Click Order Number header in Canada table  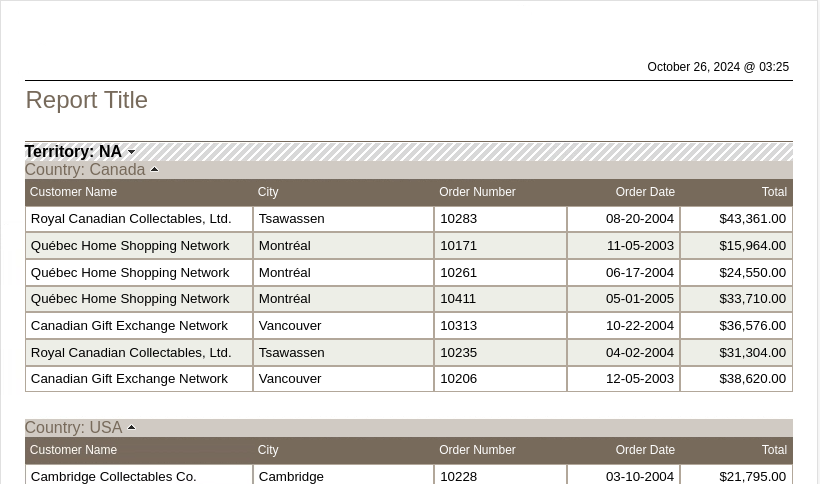pos(477,192)
